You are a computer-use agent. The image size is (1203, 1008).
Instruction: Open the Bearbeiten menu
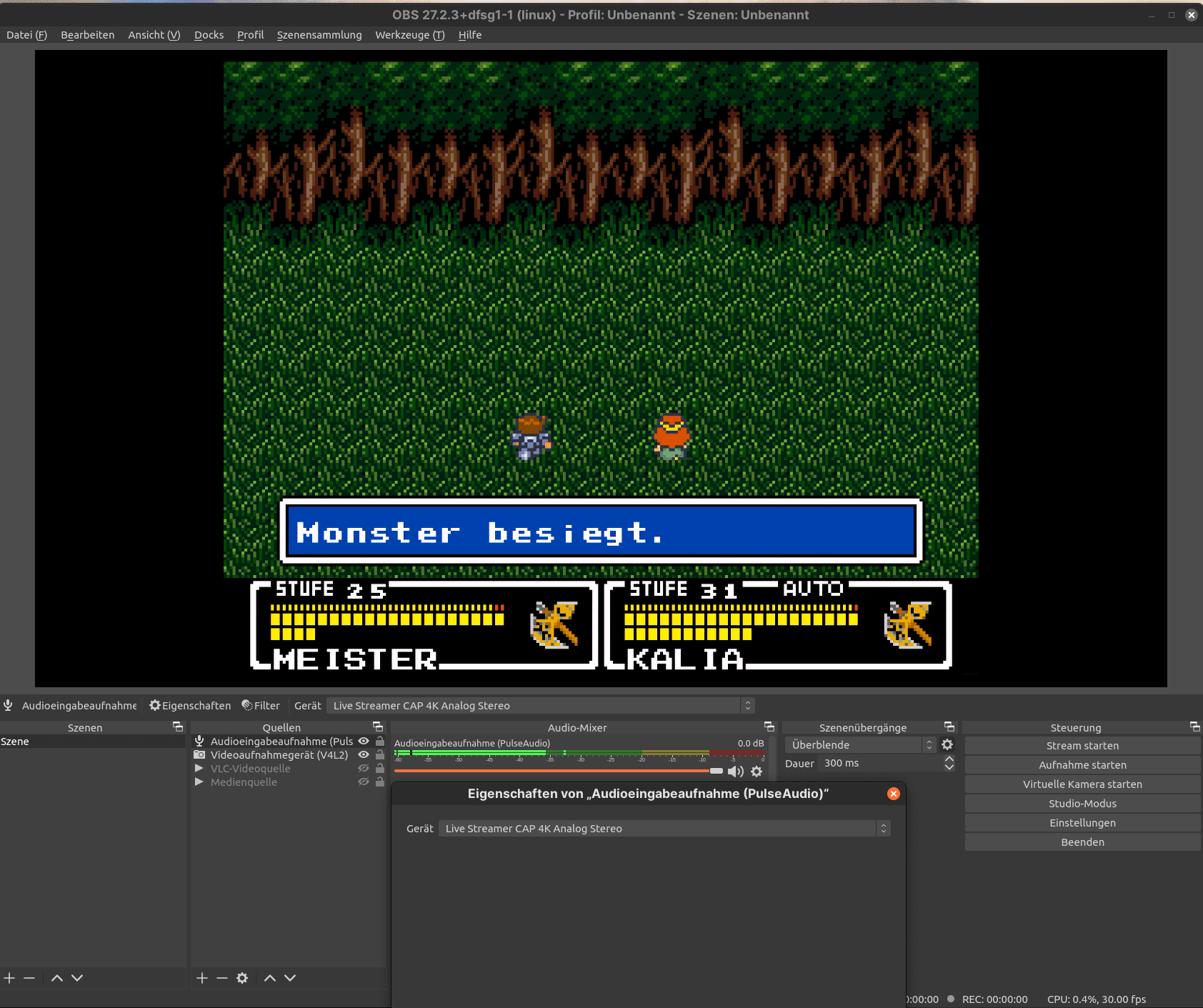pos(87,35)
